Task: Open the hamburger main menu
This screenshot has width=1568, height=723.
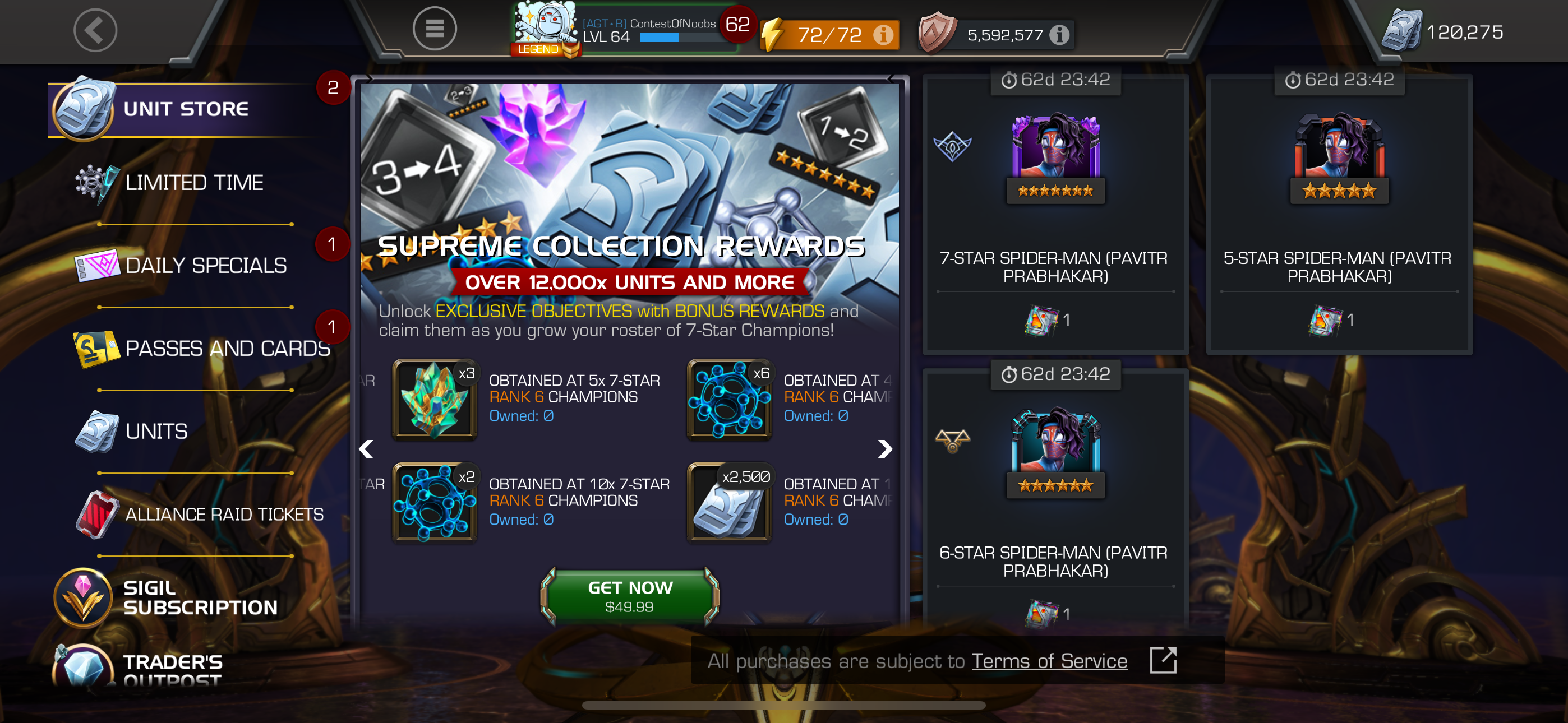Action: pyautogui.click(x=435, y=28)
